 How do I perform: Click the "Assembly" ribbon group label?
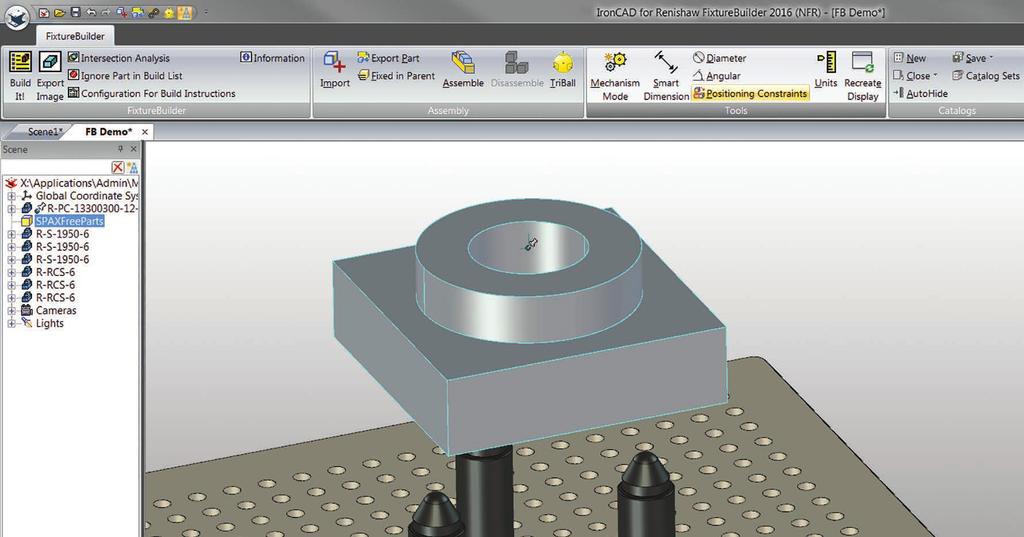(x=448, y=110)
